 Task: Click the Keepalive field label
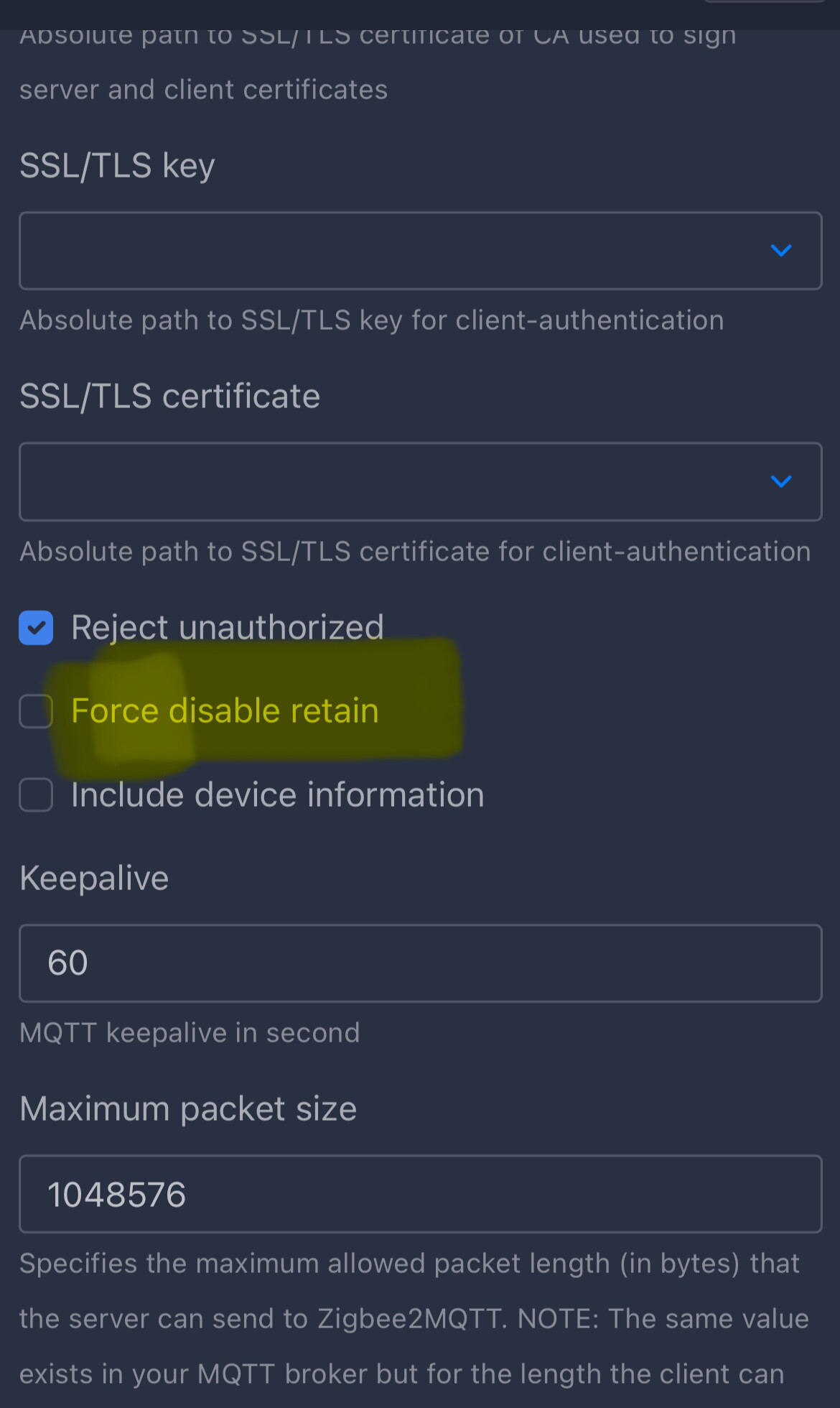point(94,879)
